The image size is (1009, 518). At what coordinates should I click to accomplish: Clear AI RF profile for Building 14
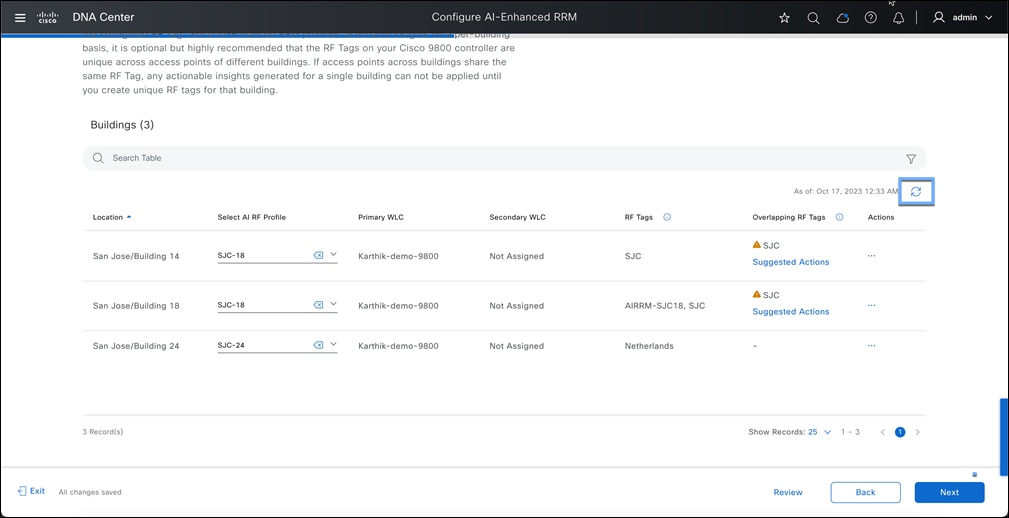318,255
